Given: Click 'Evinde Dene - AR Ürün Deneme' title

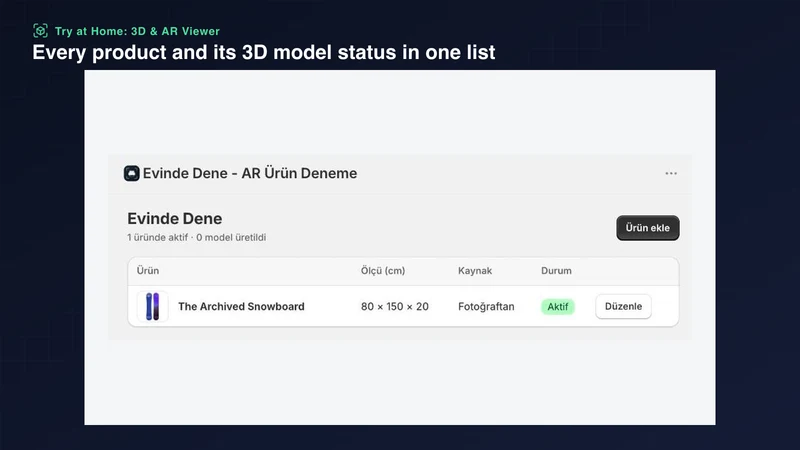Looking at the screenshot, I should click(250, 173).
